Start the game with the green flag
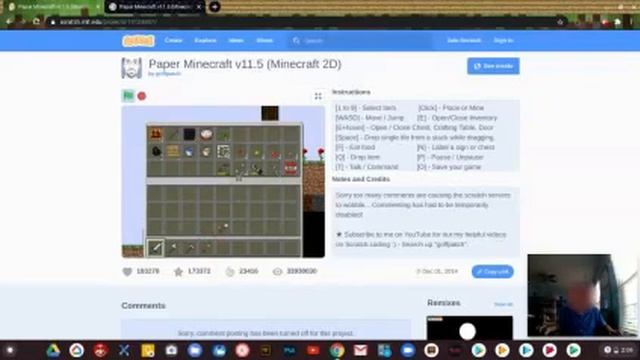 point(128,96)
